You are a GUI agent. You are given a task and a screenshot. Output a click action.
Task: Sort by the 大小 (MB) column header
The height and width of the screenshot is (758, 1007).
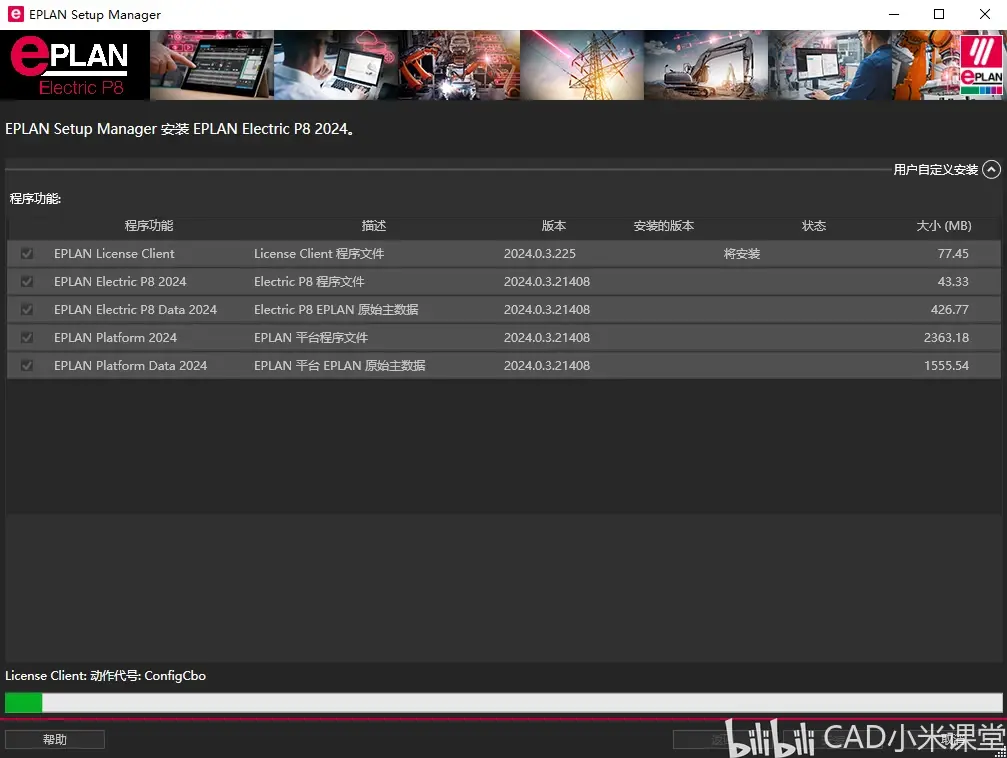click(x=943, y=225)
